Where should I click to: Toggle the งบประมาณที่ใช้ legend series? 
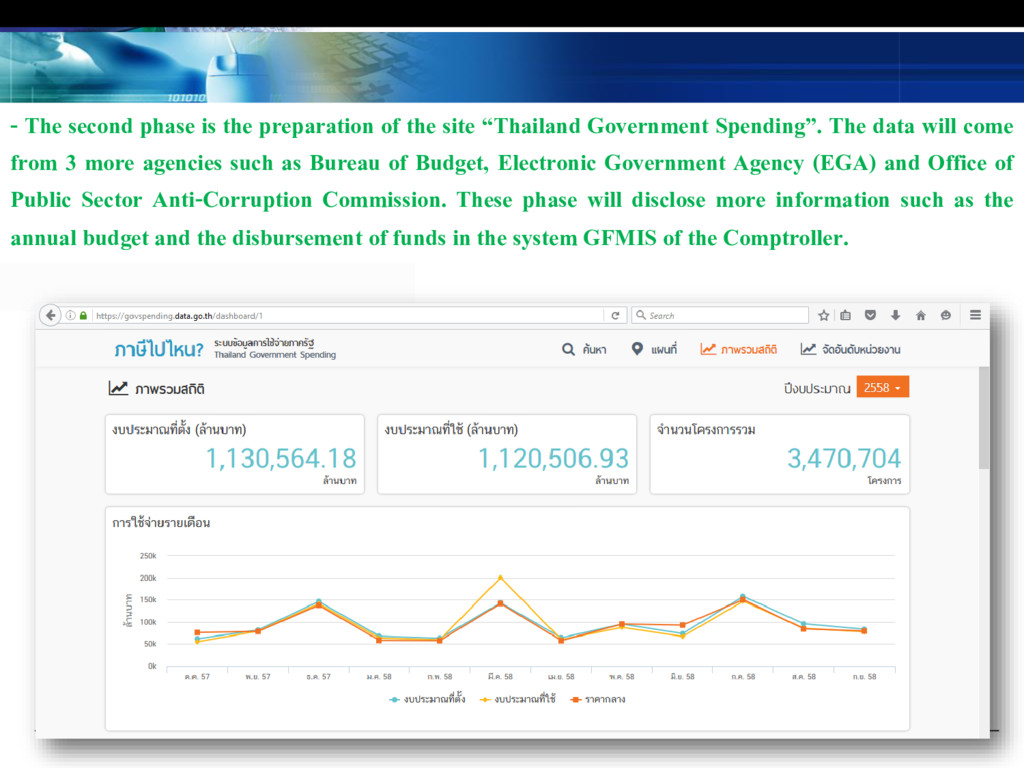pyautogui.click(x=518, y=699)
